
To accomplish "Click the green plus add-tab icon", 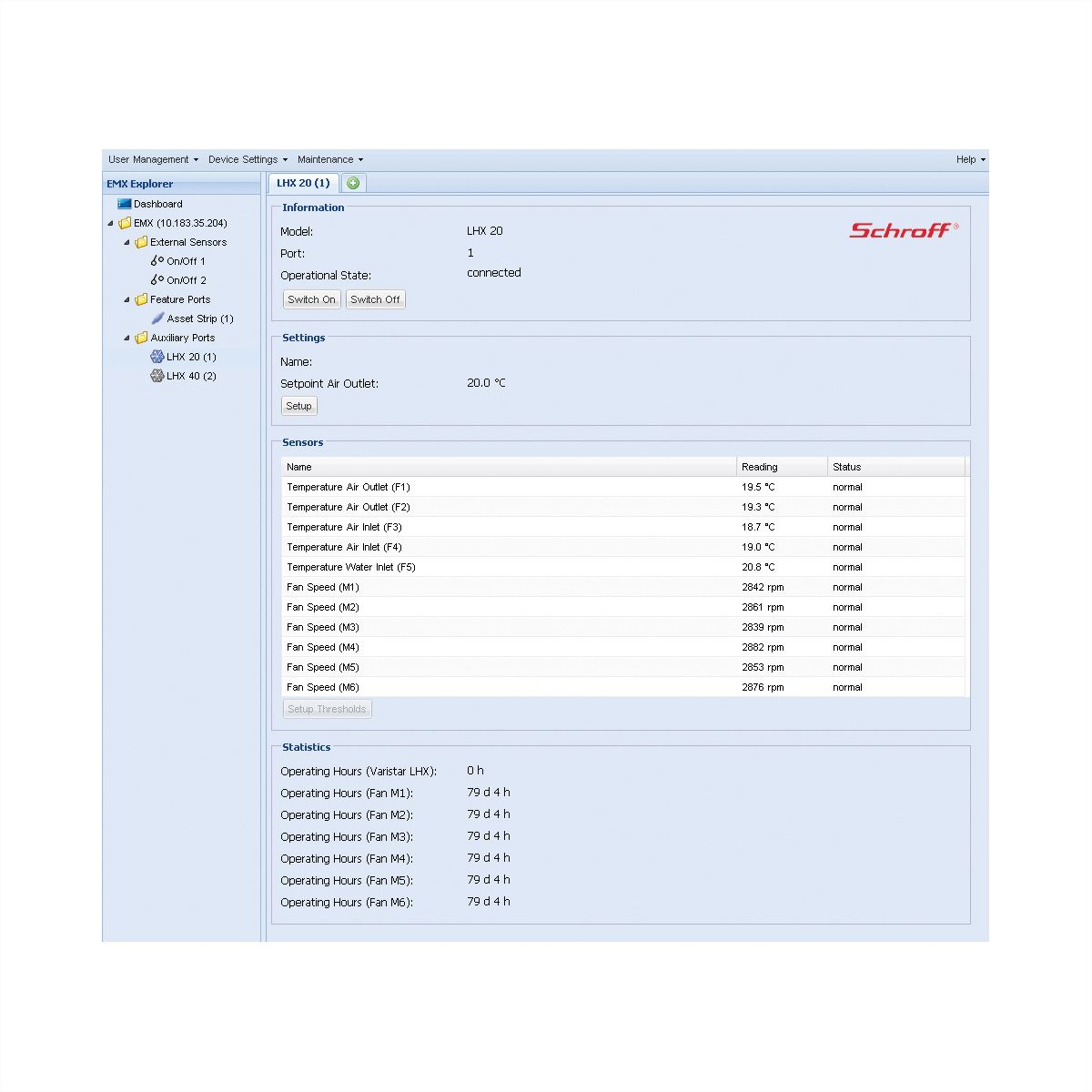I will (353, 183).
